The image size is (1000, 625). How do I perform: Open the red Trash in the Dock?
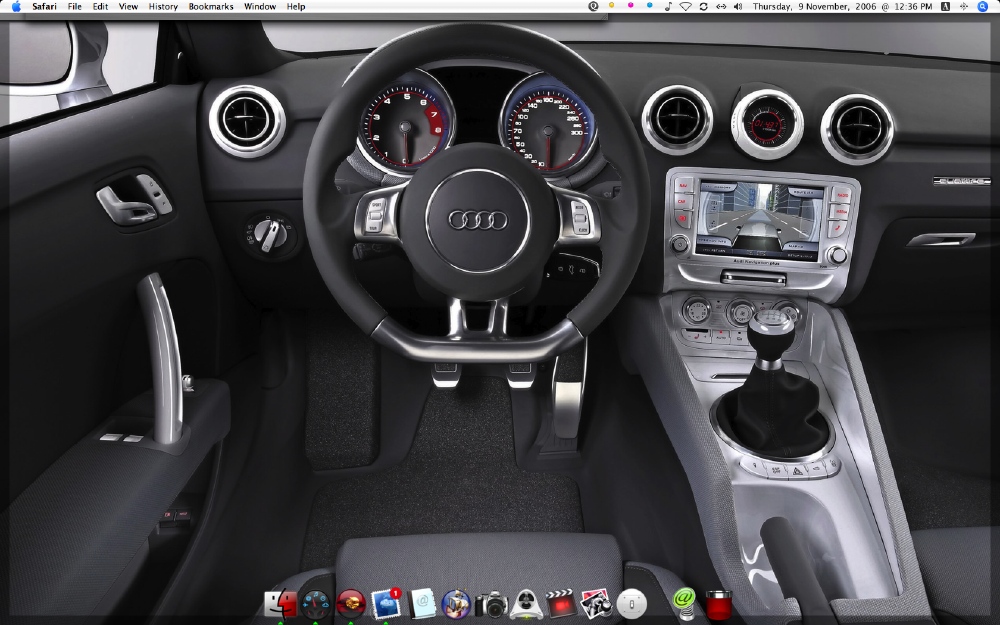pyautogui.click(x=719, y=605)
